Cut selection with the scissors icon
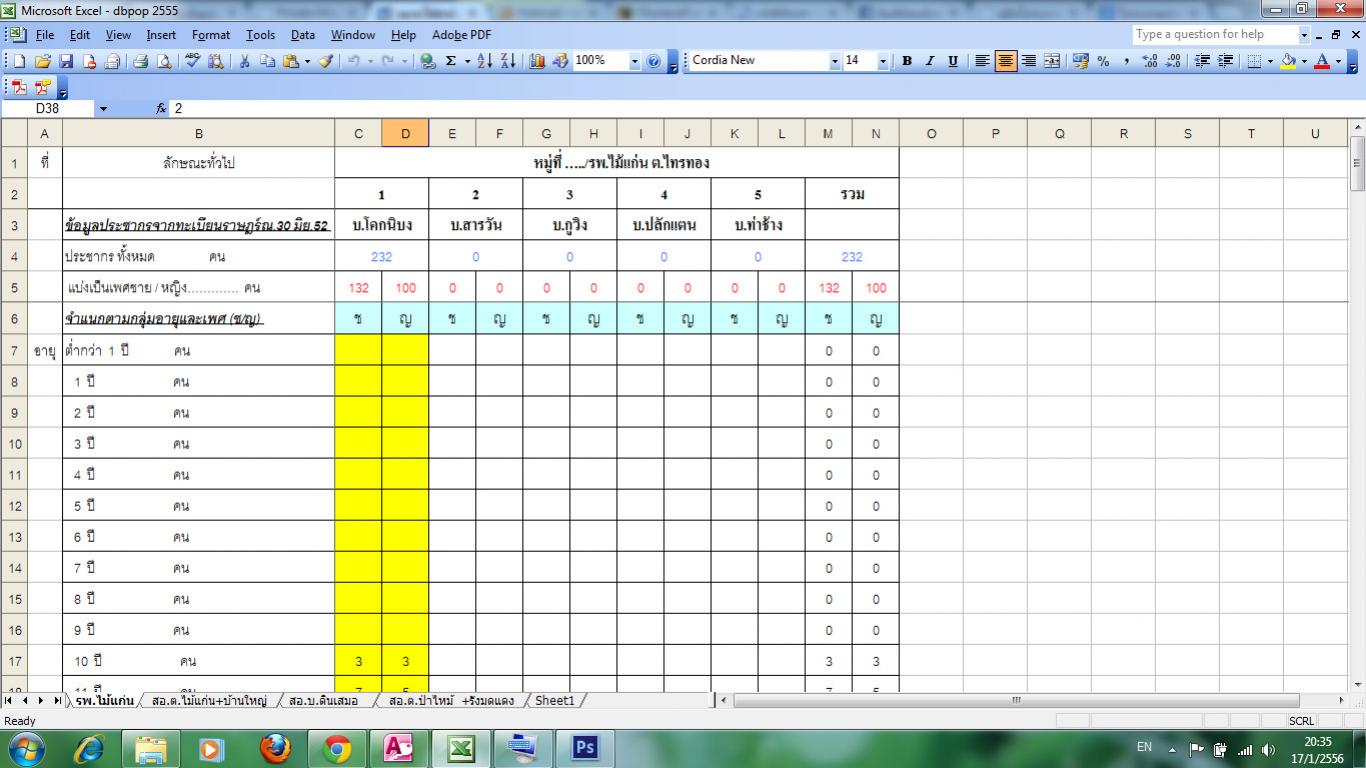The image size is (1366, 768). (244, 61)
